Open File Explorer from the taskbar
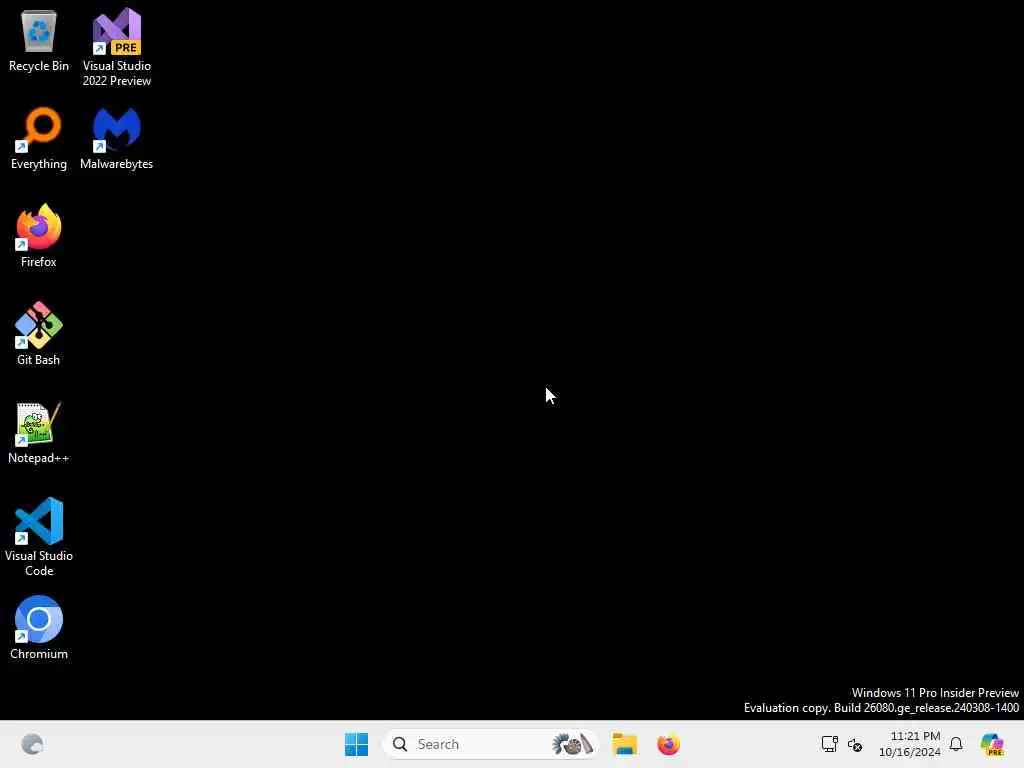This screenshot has width=1024, height=768. (x=624, y=744)
